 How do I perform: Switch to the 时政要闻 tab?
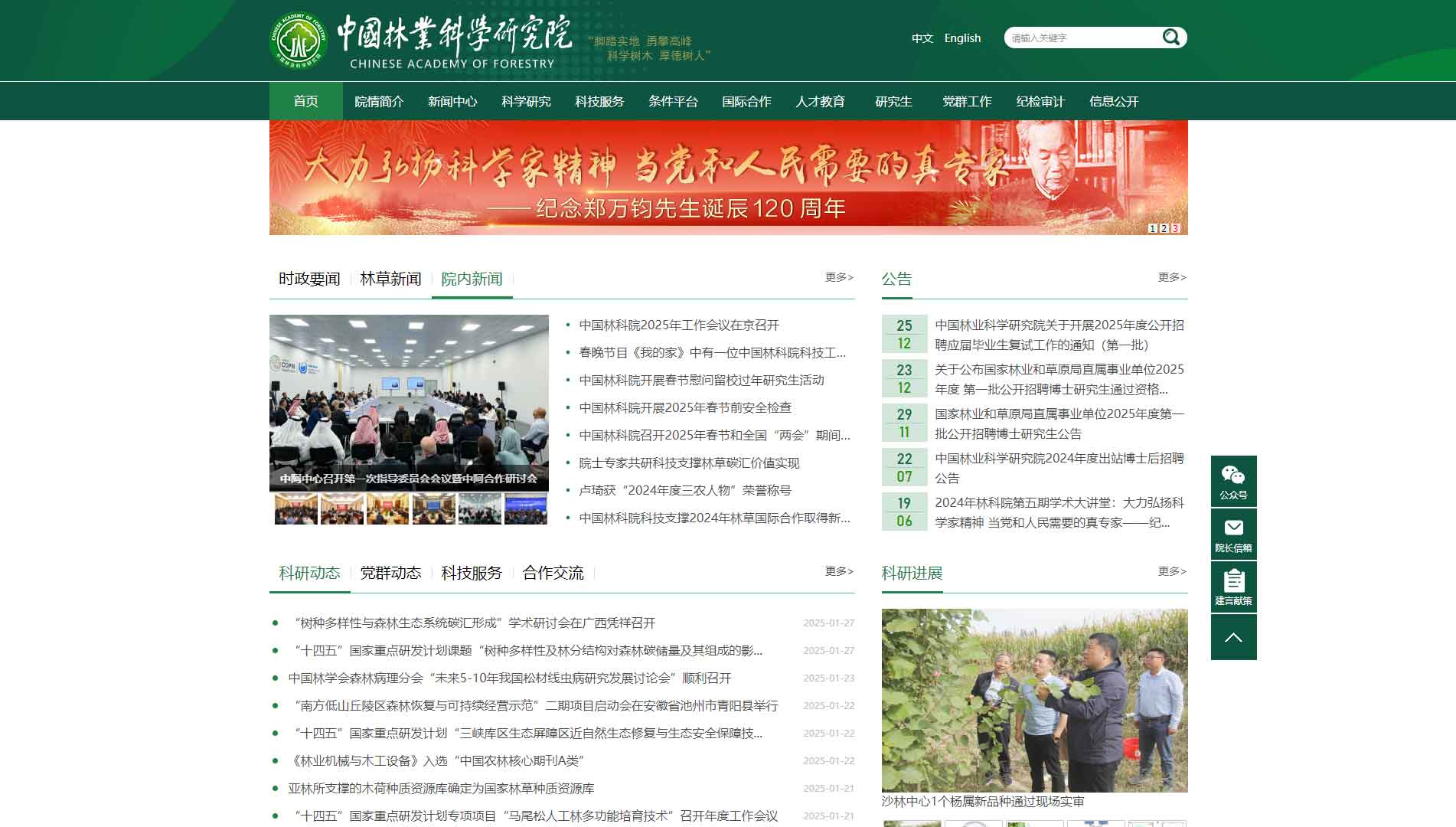pos(309,279)
